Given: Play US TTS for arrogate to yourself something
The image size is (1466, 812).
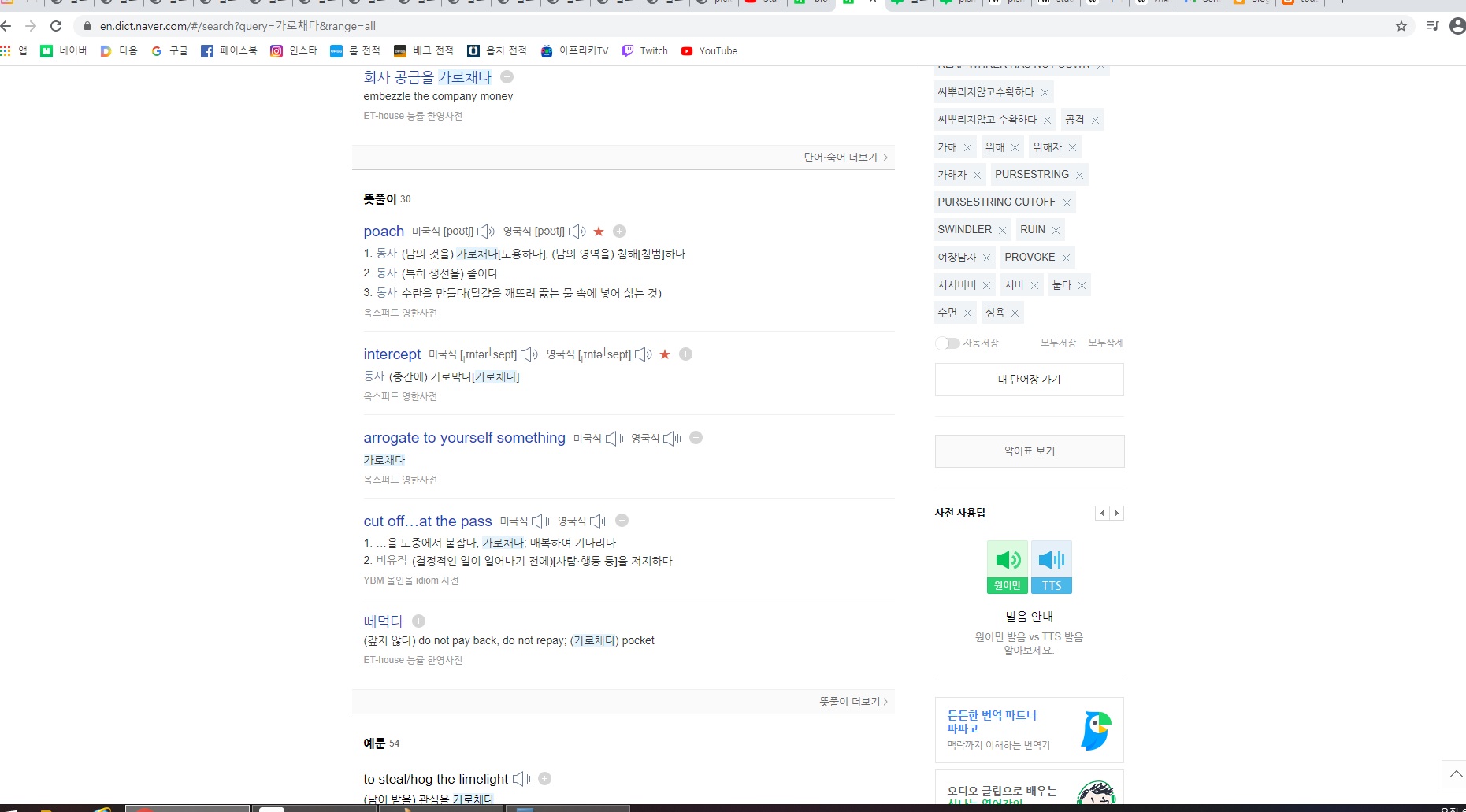Looking at the screenshot, I should pyautogui.click(x=614, y=438).
